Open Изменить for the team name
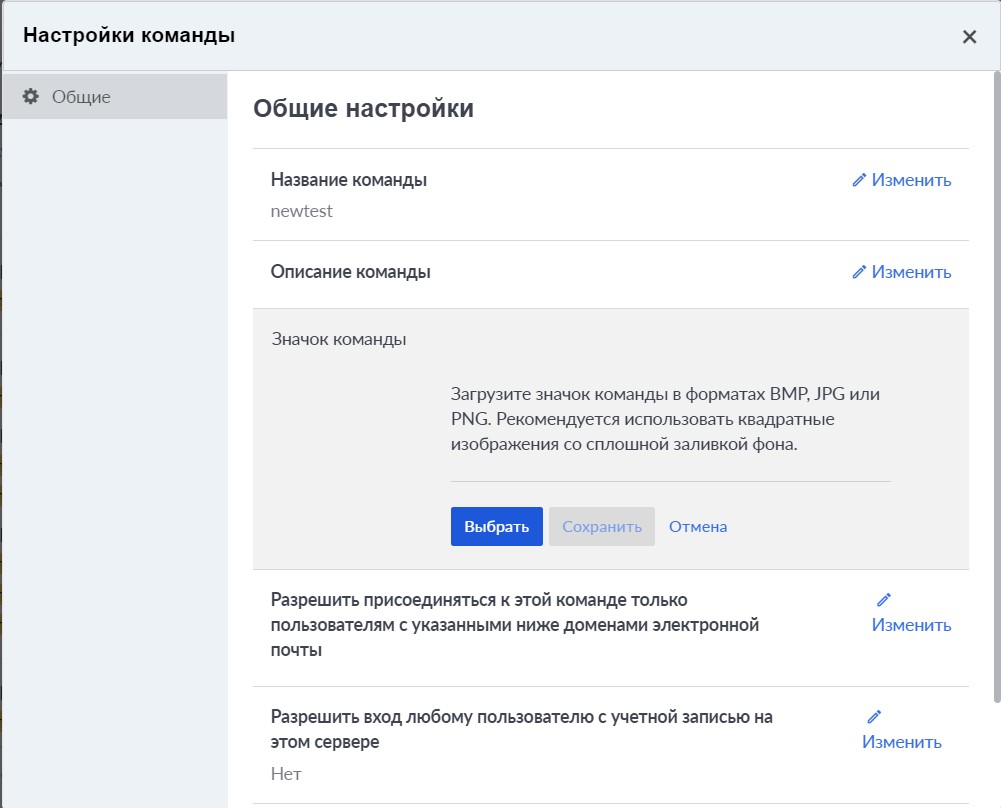Image resolution: width=1001 pixels, height=808 pixels. (x=911, y=179)
